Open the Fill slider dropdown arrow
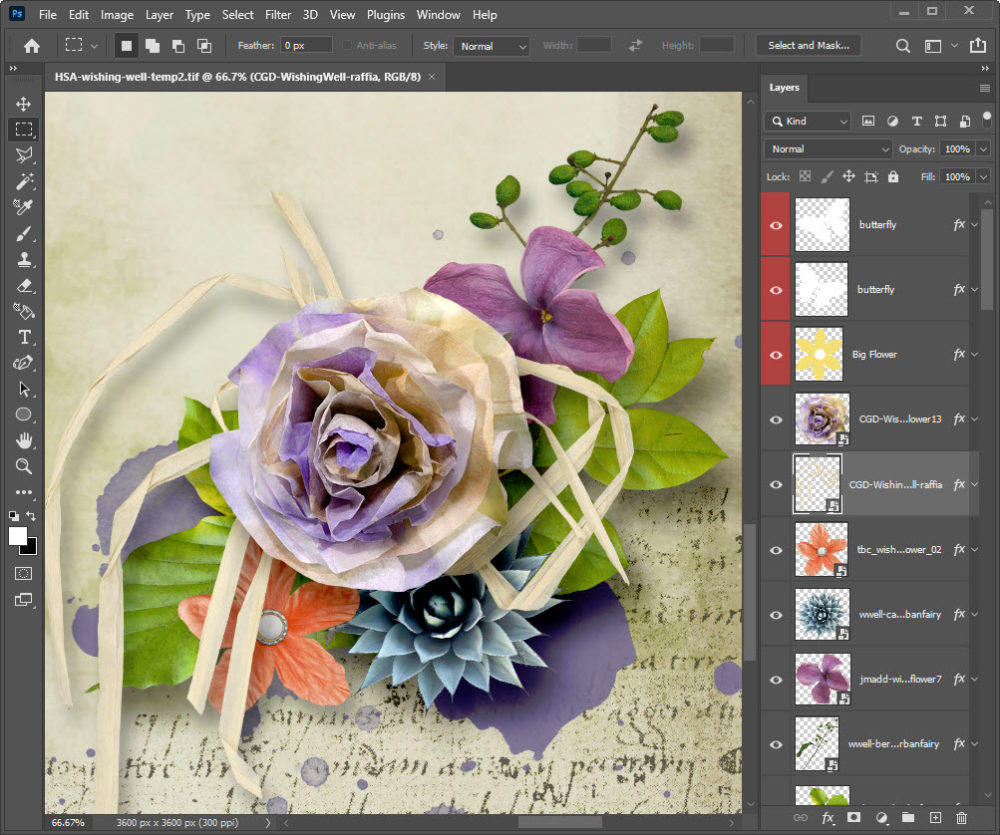Screen dimensions: 1000x835 (983, 177)
